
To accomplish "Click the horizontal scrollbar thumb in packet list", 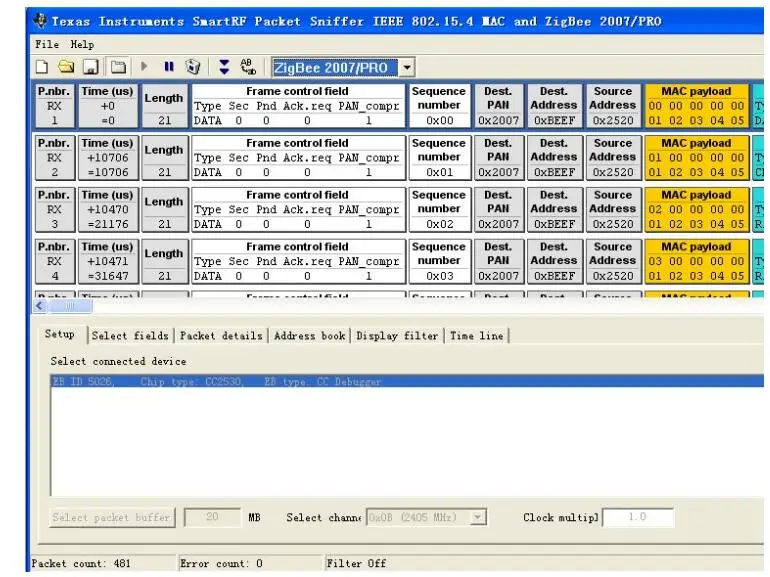I will 69,306.
